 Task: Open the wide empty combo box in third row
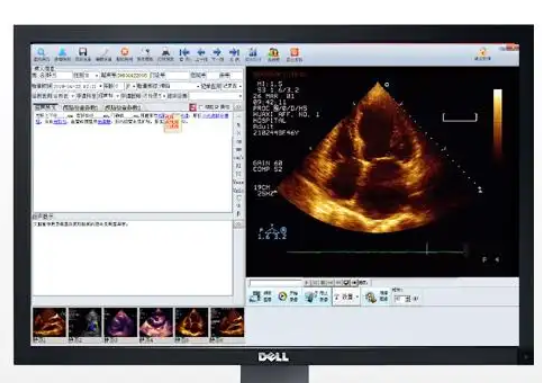[x=216, y=96]
